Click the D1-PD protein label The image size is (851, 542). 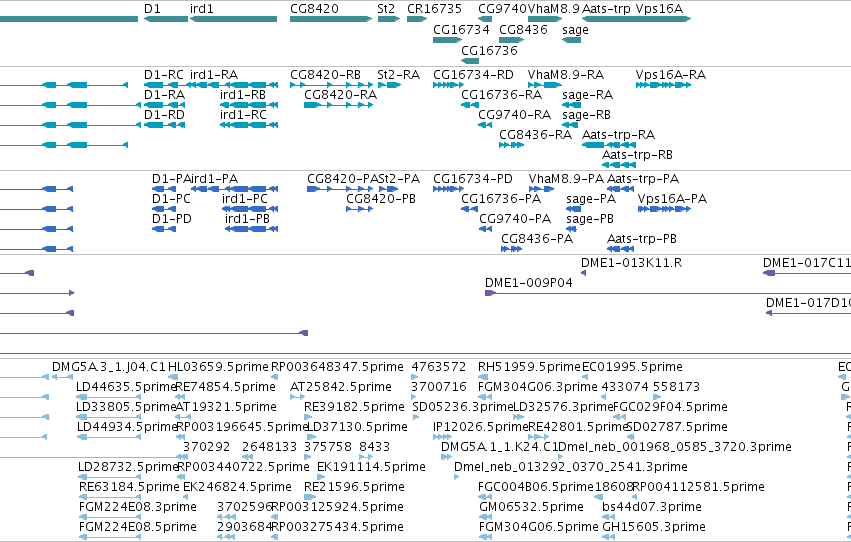pyautogui.click(x=172, y=219)
